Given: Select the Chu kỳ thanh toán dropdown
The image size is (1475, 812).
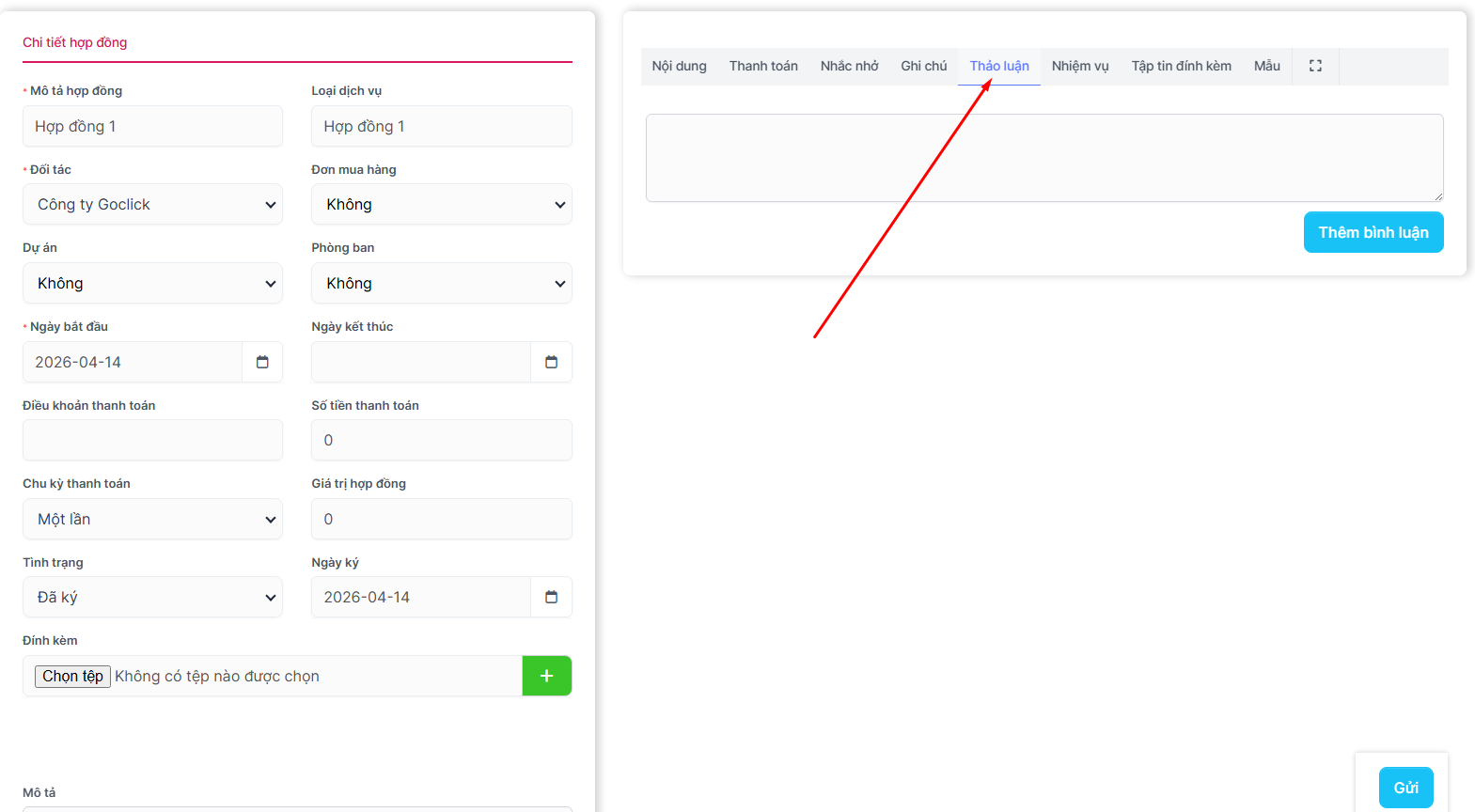Looking at the screenshot, I should [152, 520].
